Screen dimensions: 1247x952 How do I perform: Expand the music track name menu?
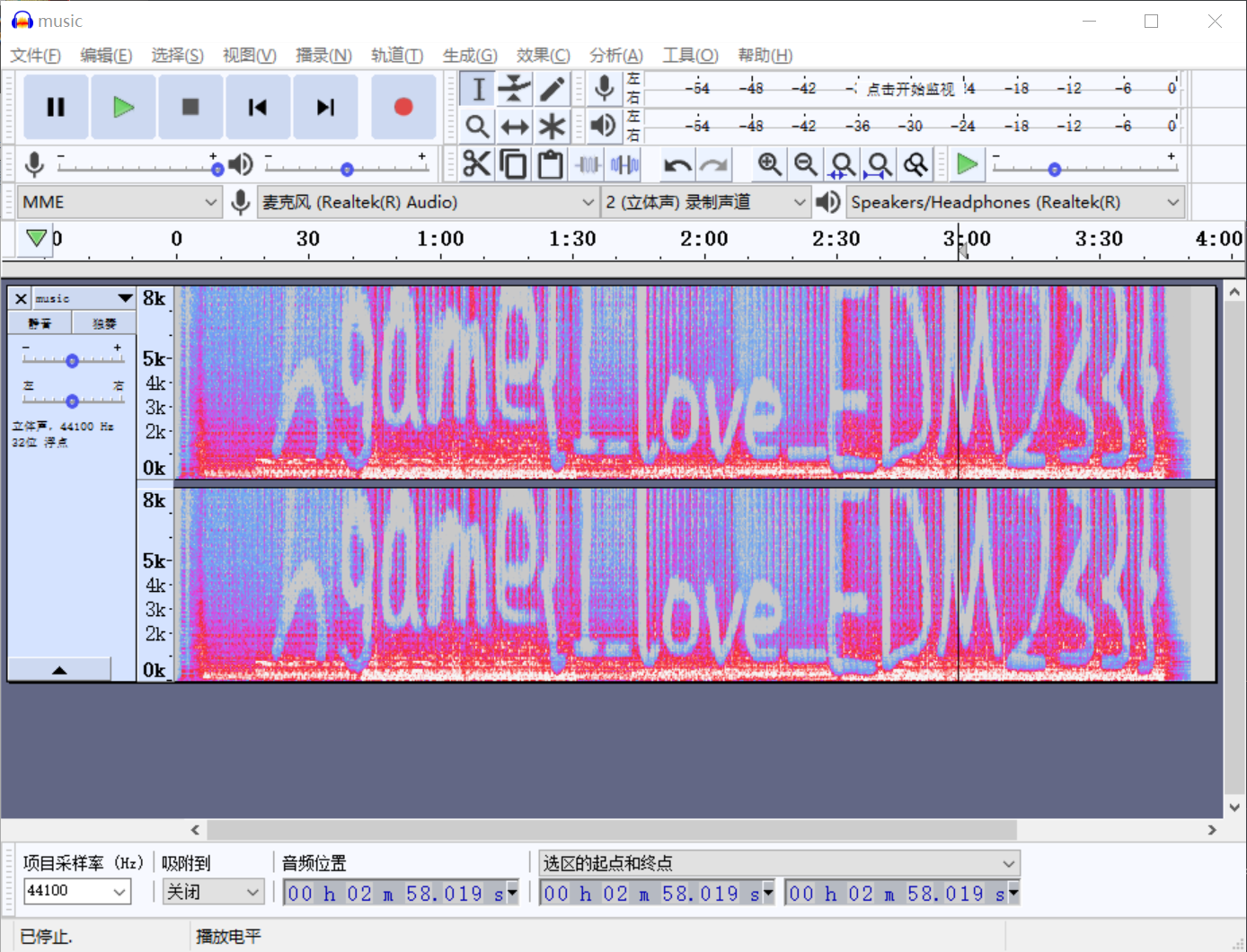(x=124, y=298)
